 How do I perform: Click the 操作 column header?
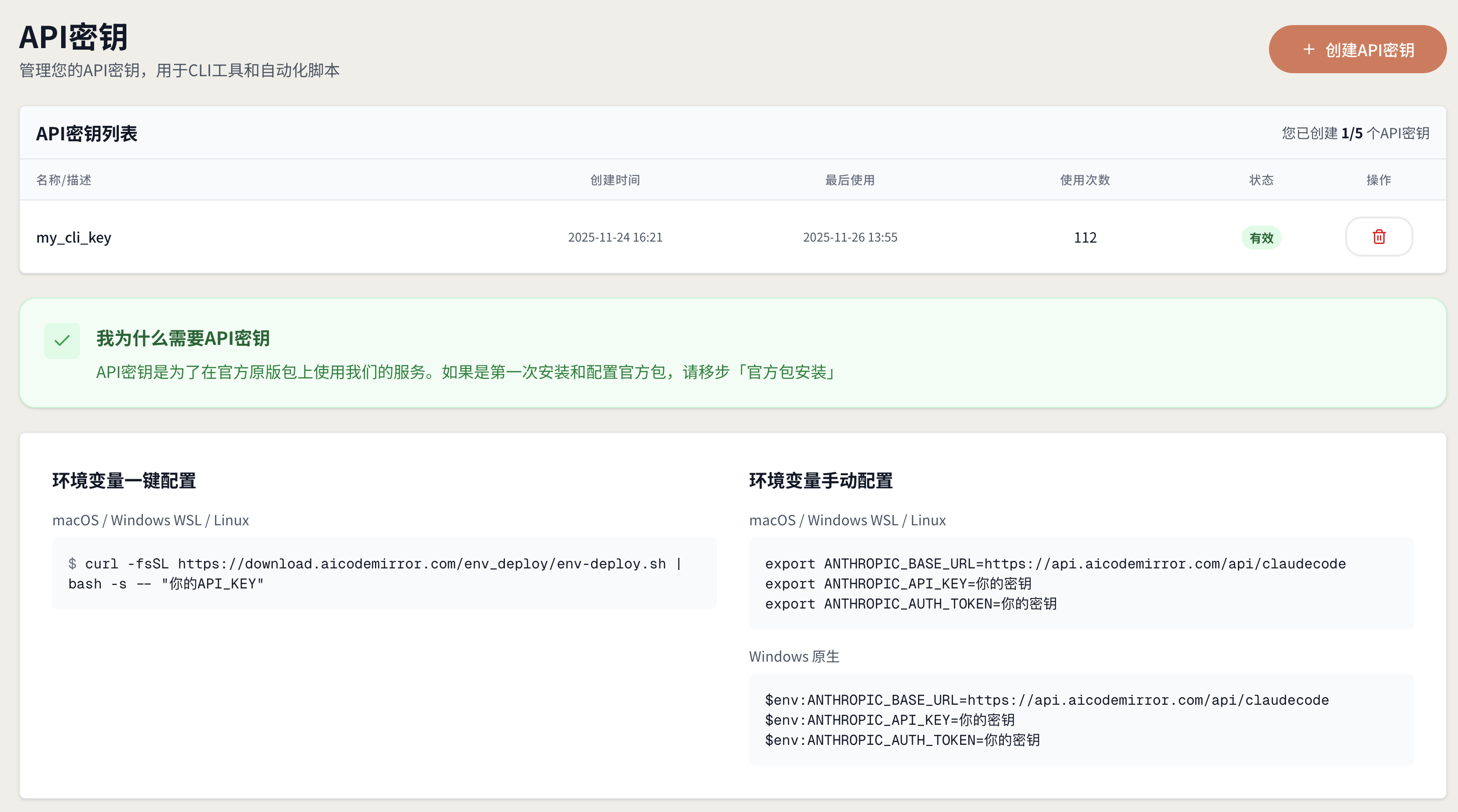1378,180
